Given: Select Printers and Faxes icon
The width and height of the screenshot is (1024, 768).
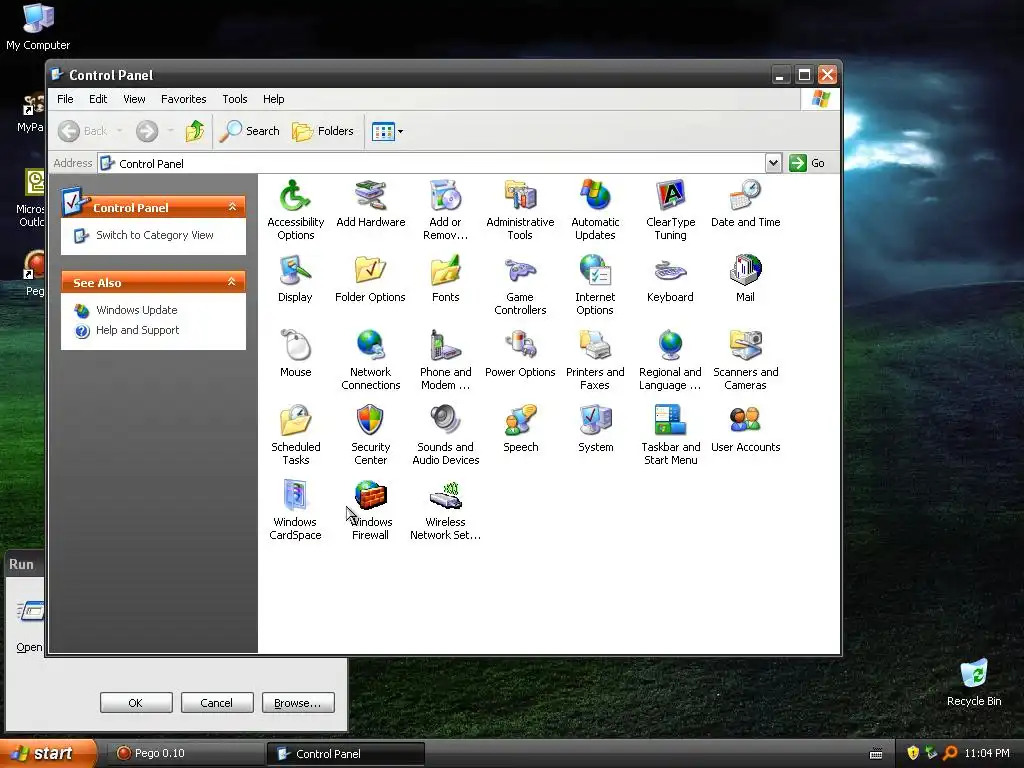Looking at the screenshot, I should [x=595, y=345].
